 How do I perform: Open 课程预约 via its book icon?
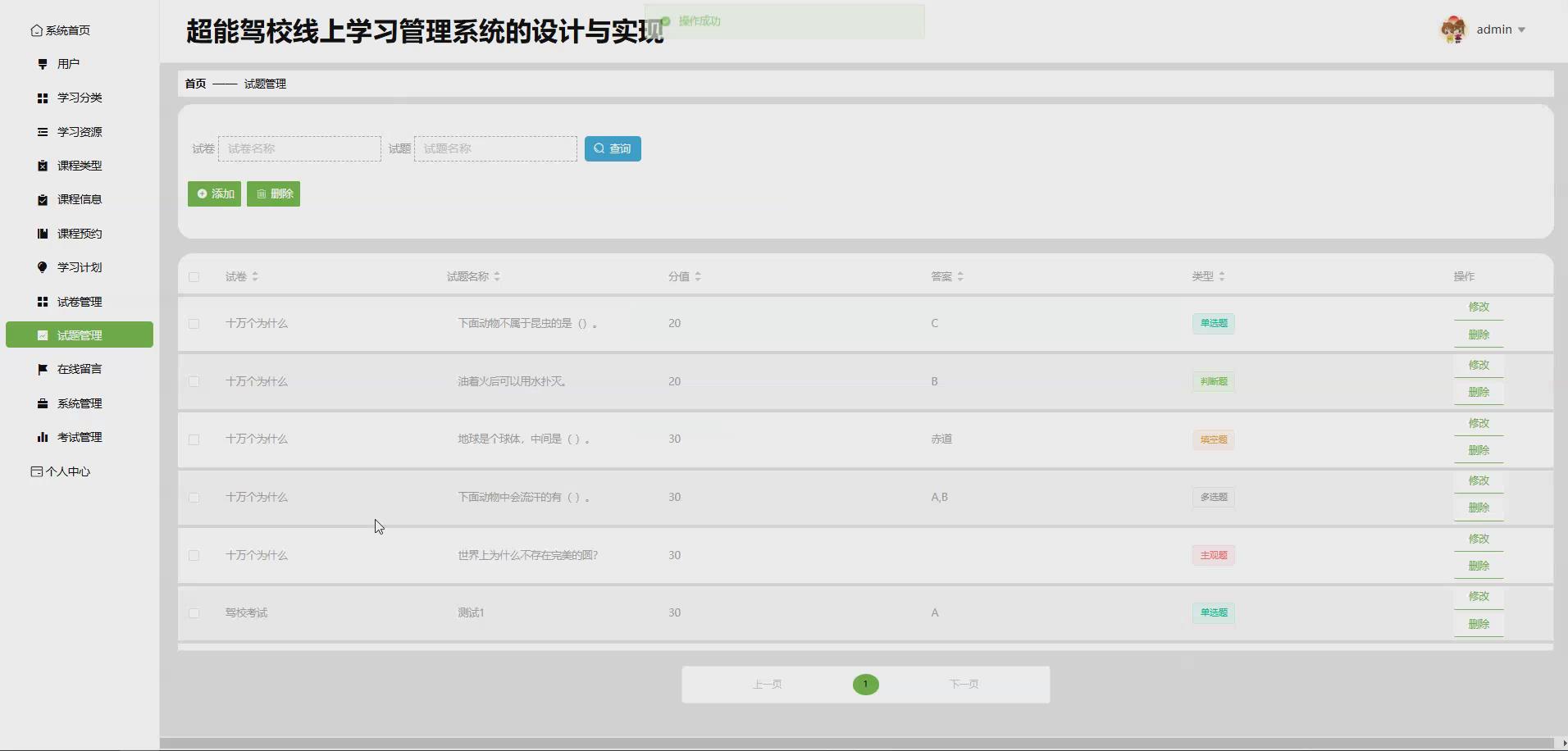tap(41, 233)
